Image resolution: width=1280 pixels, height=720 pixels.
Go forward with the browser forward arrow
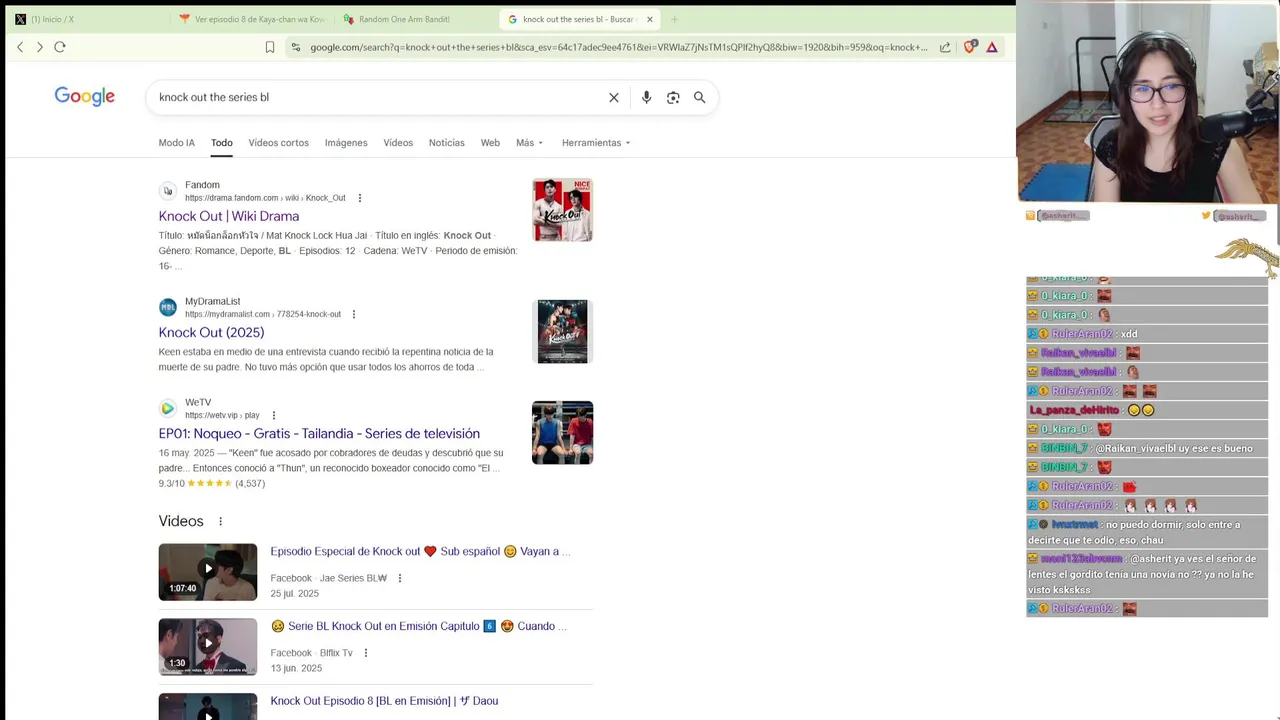pyautogui.click(x=40, y=47)
